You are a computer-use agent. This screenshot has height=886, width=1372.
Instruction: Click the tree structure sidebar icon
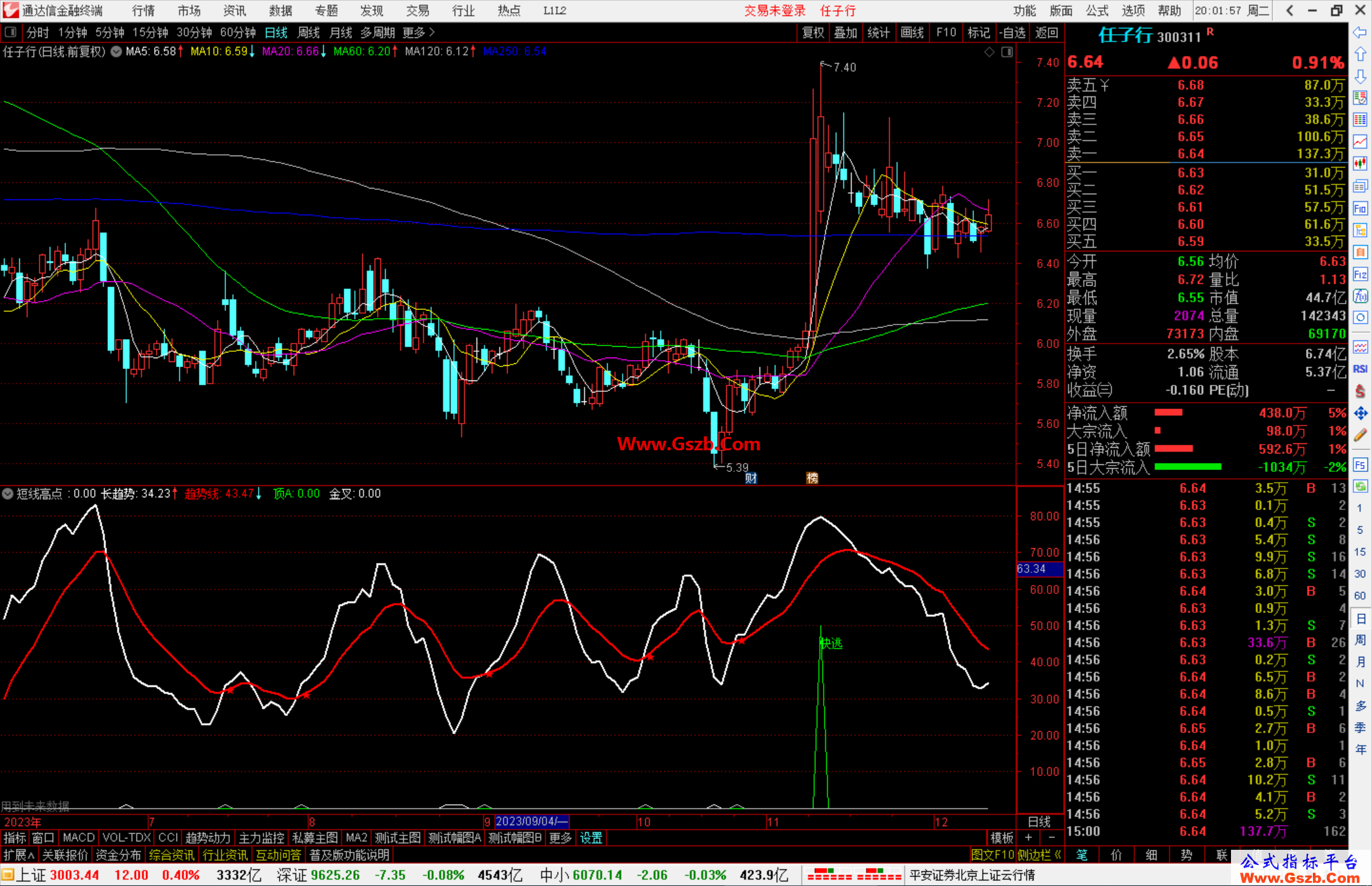(1360, 230)
